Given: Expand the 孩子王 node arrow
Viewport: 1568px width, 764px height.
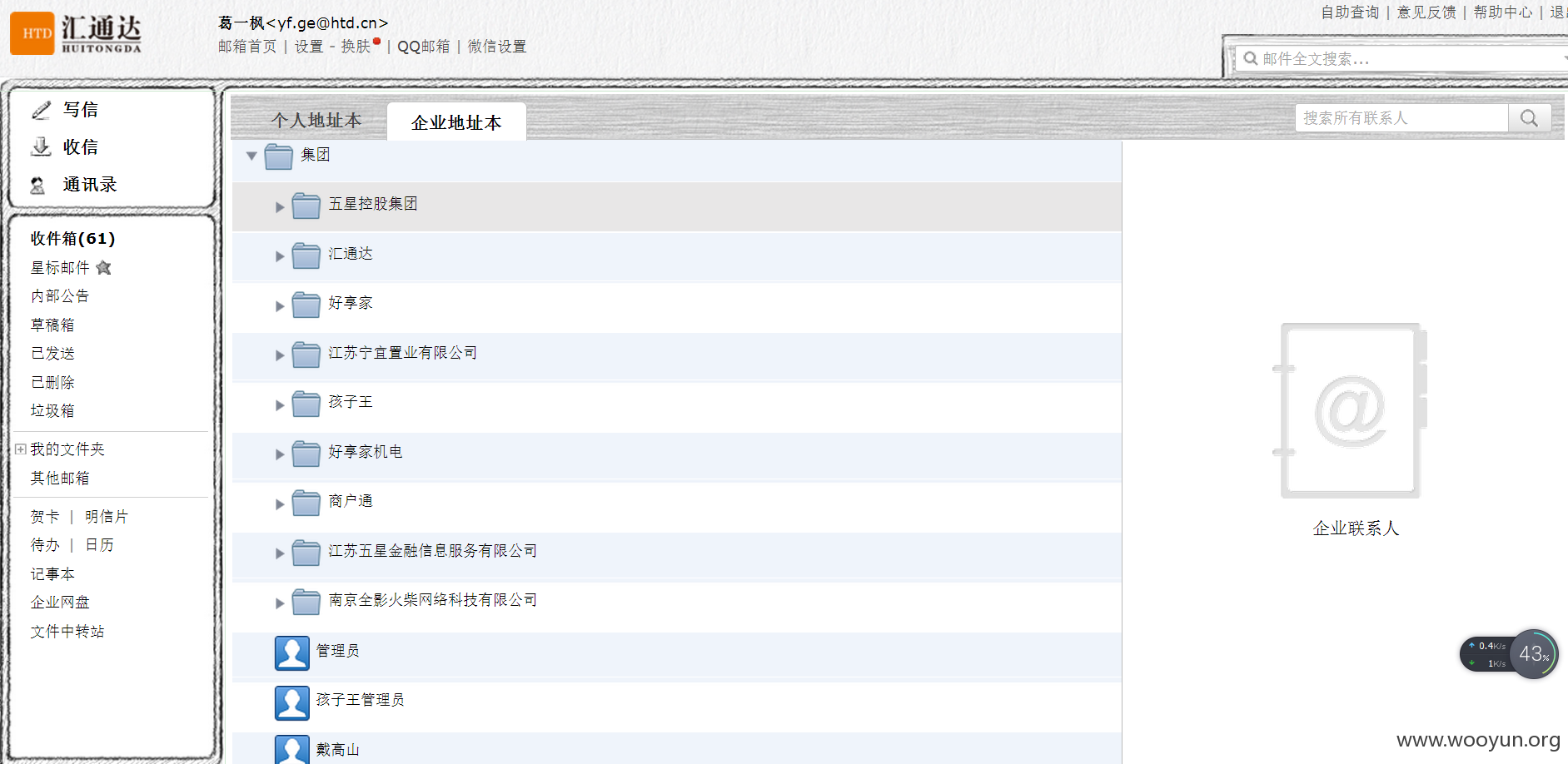Looking at the screenshot, I should pyautogui.click(x=280, y=405).
